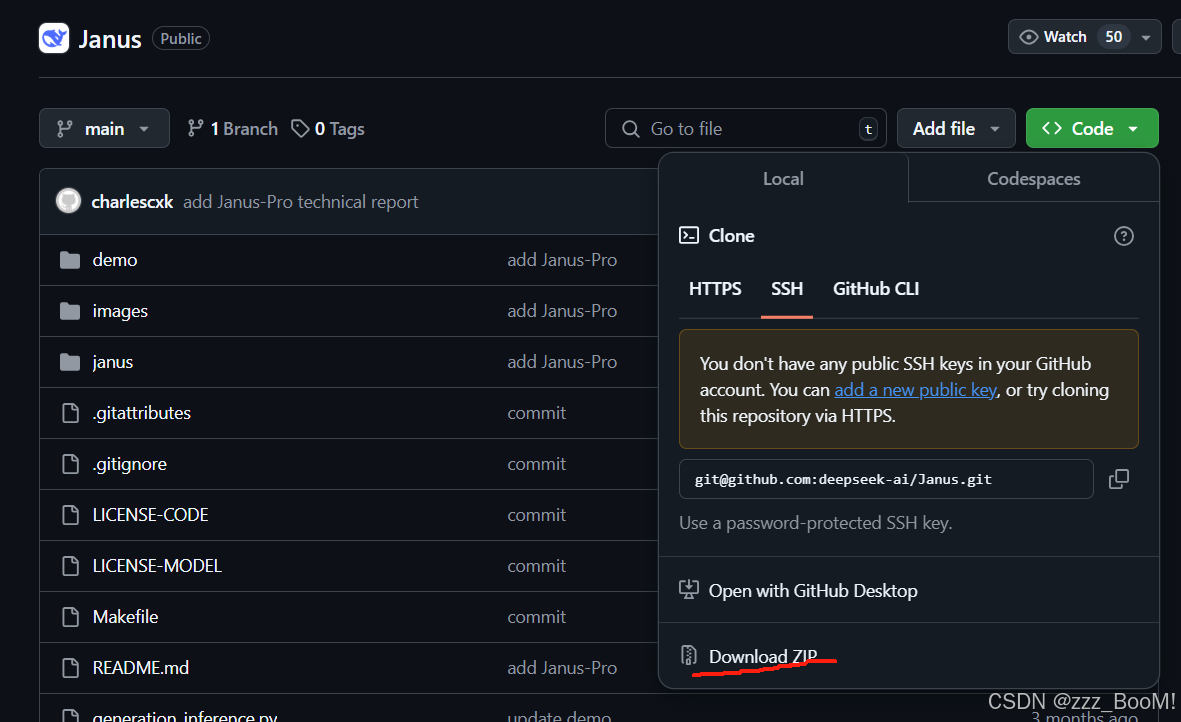Image resolution: width=1181 pixels, height=722 pixels.
Task: Open the README.md file
Action: click(x=140, y=668)
